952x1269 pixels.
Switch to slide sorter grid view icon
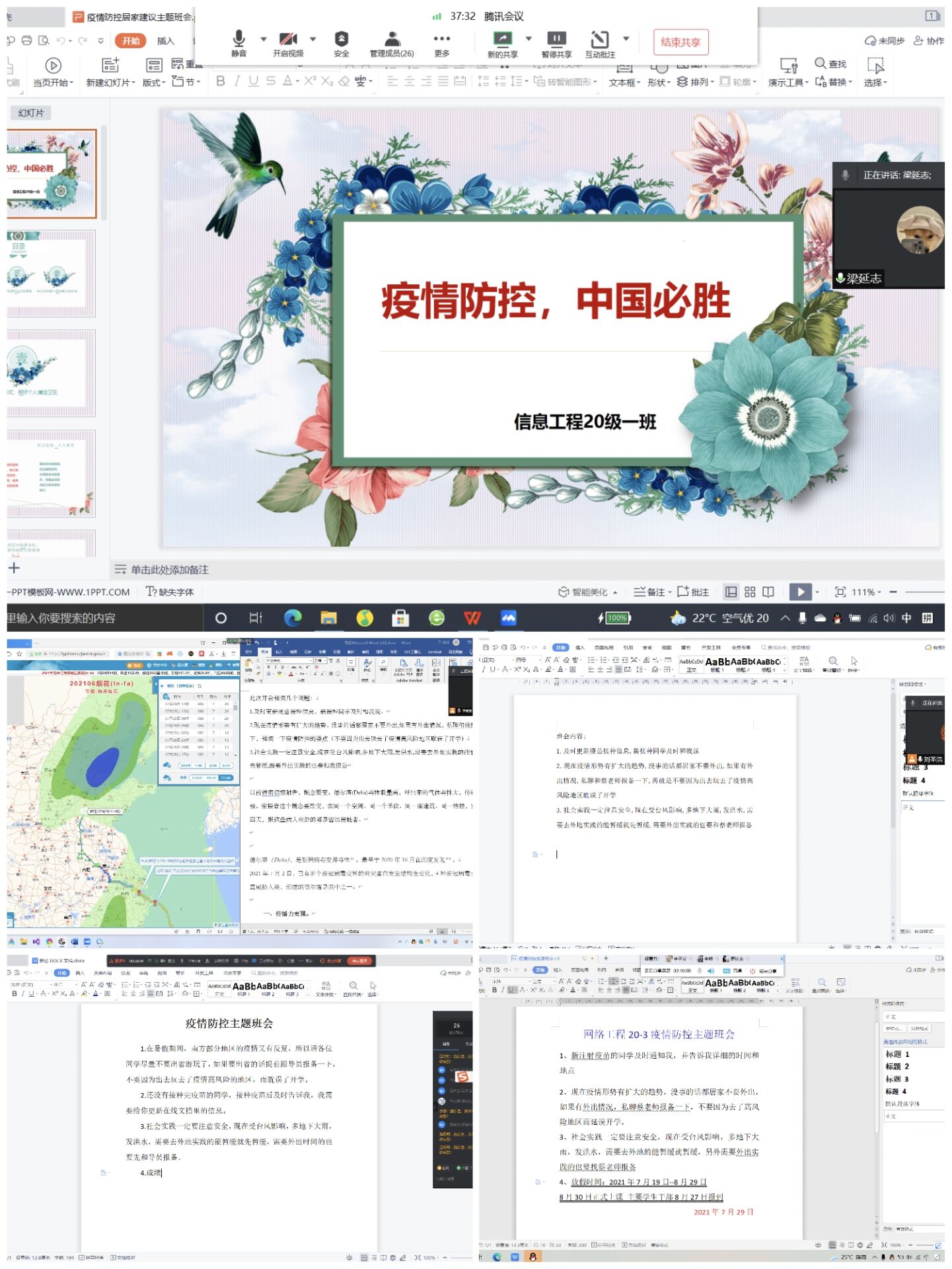750,592
